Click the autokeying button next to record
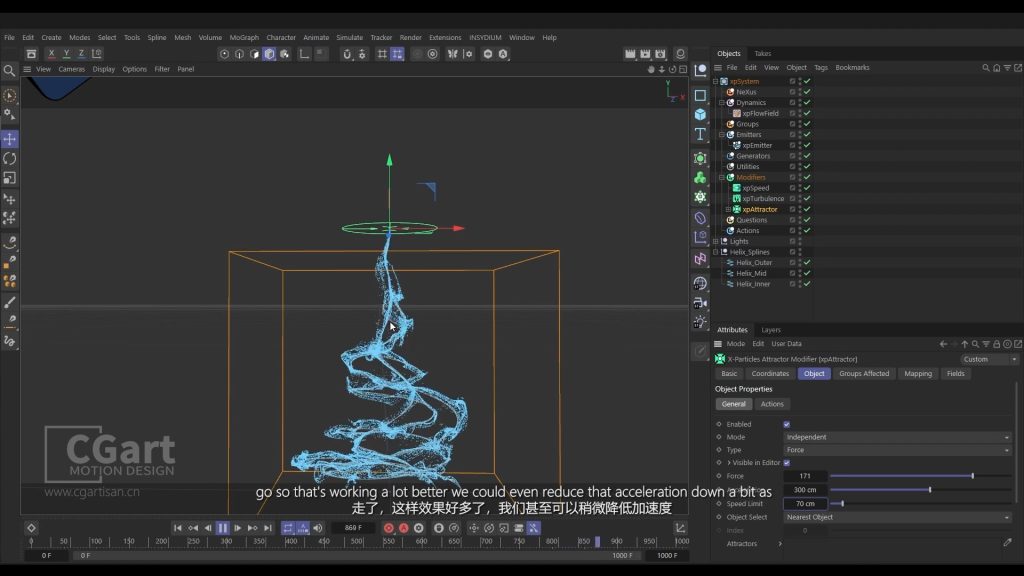Screen dimensions: 1024x576 point(404,528)
